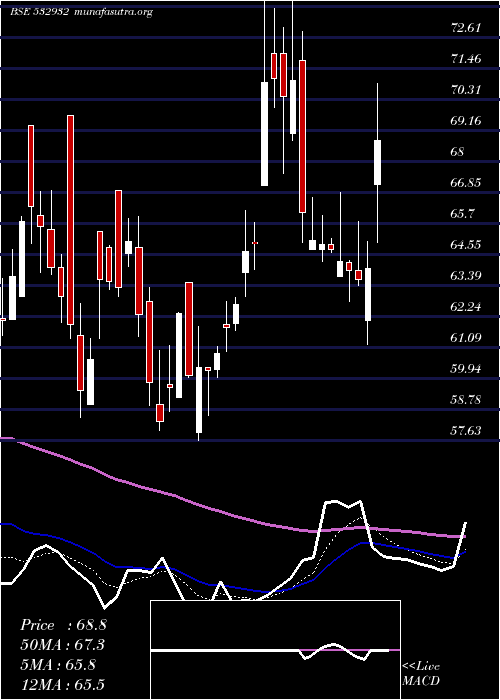This screenshot has width=500, height=700.
Task: Click the <<Live MACD label
Action: [x=421, y=674]
